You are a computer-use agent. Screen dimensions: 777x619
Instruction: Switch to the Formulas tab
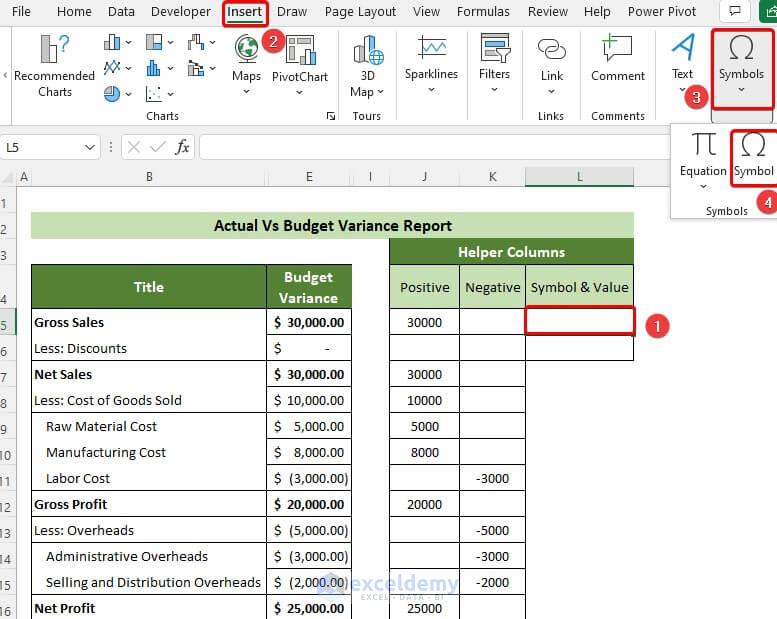click(483, 11)
